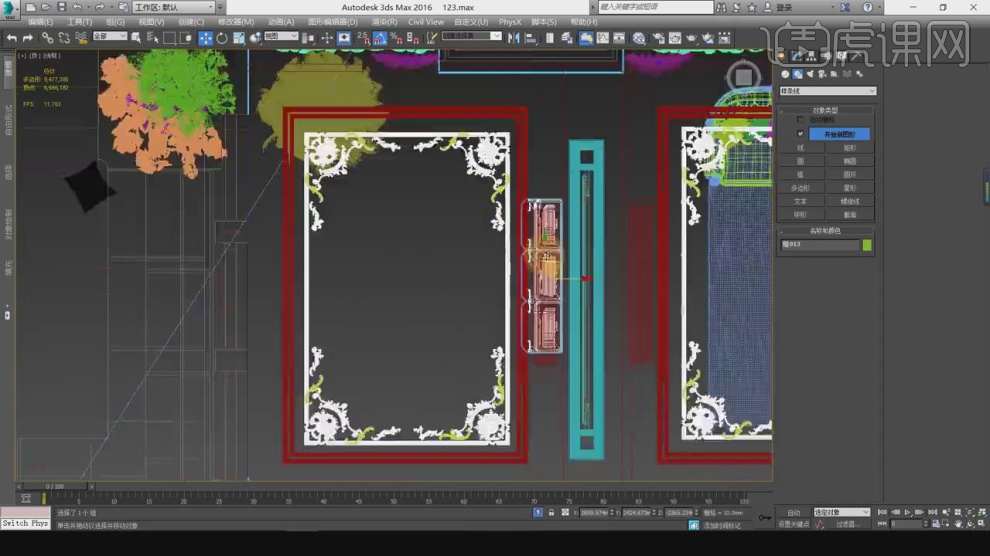Open the 全部 selection filter dropdown

pos(109,37)
